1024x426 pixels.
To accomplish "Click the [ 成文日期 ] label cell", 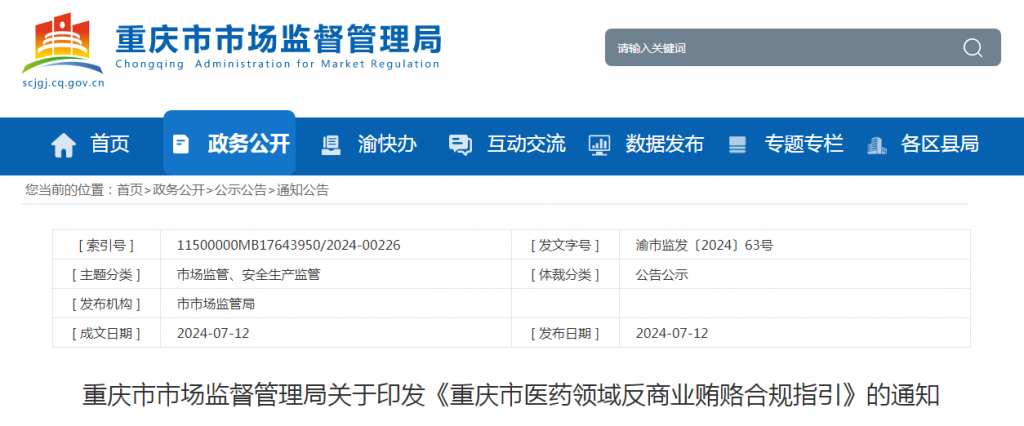I will point(106,333).
